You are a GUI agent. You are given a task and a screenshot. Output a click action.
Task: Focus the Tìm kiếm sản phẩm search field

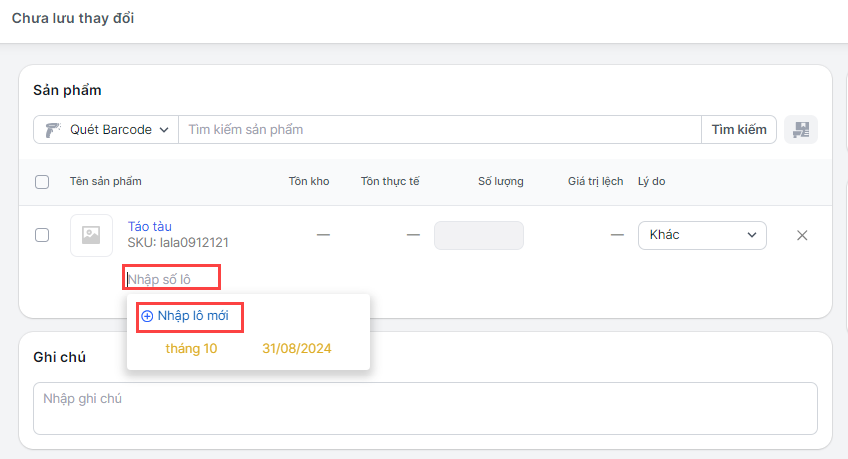point(440,130)
